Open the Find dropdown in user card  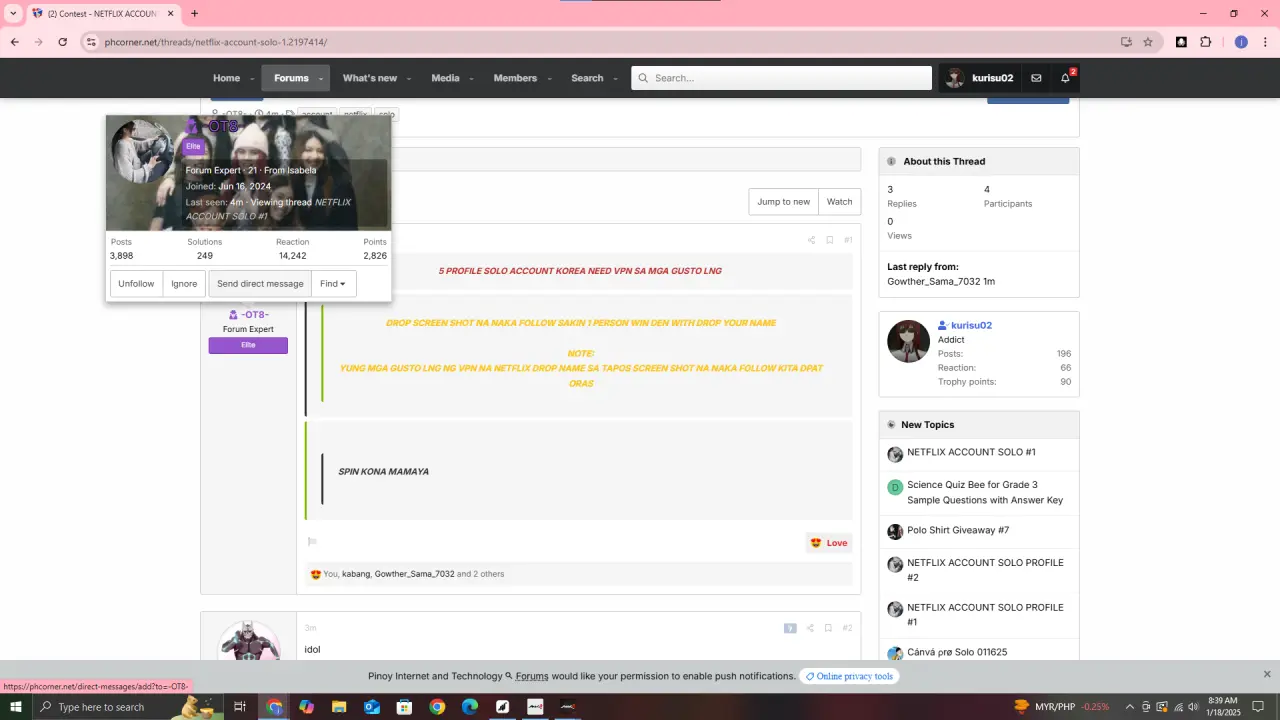[x=333, y=284]
